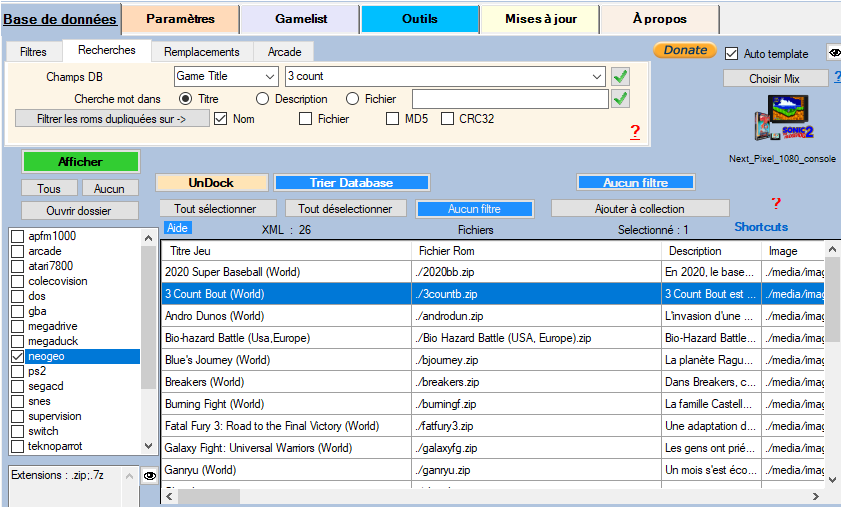Click the green checkmark beside the Game Title search
Image resolution: width=842 pixels, height=508 pixels.
(620, 76)
